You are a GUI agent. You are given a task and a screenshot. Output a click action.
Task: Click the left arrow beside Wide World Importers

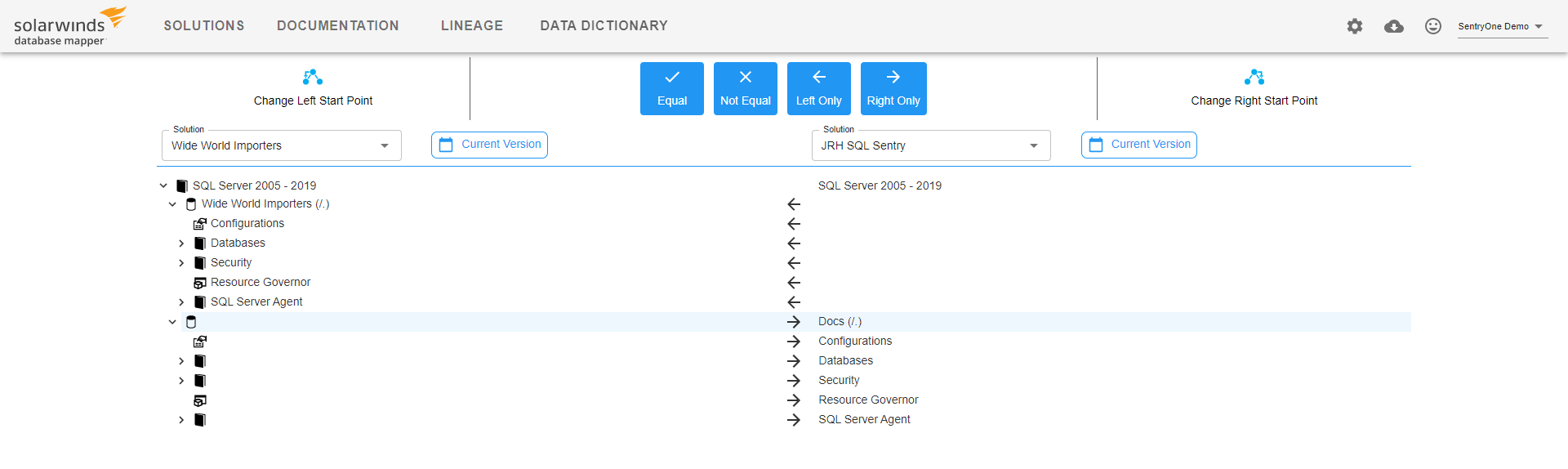[794, 204]
